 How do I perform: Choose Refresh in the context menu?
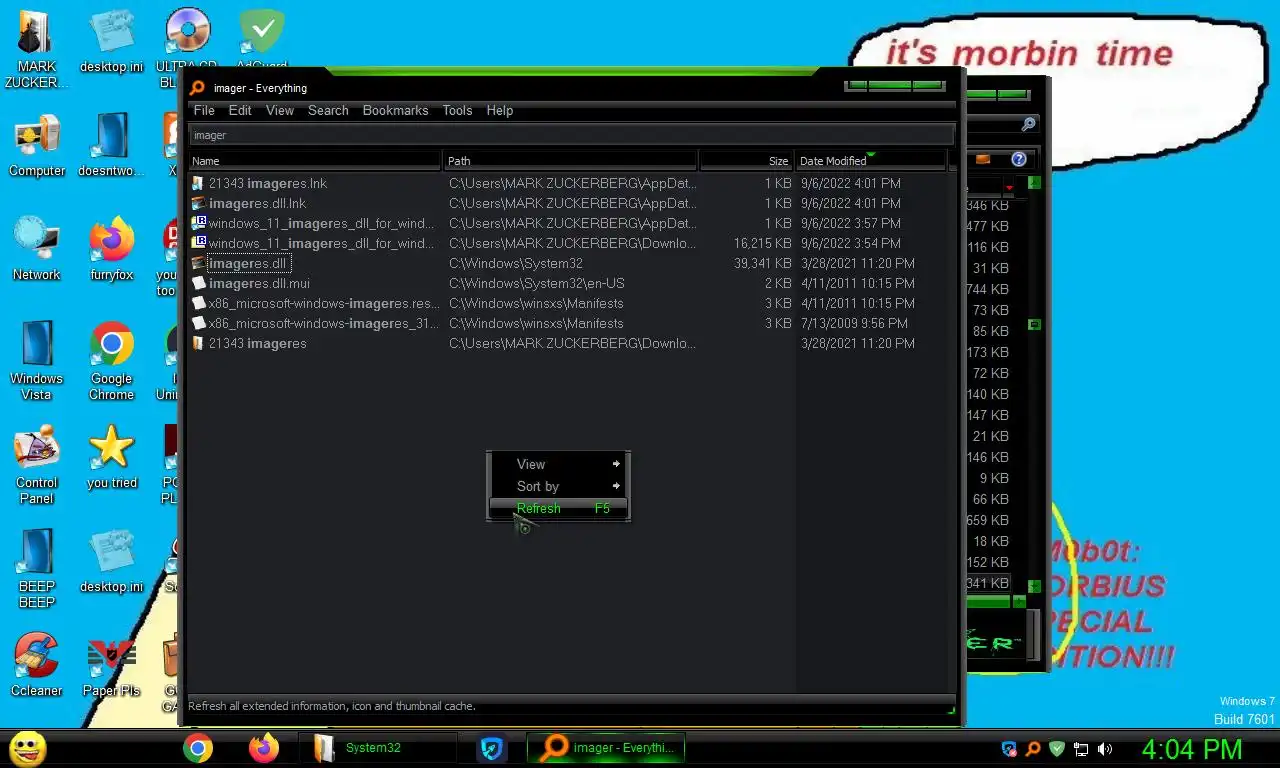pos(558,508)
